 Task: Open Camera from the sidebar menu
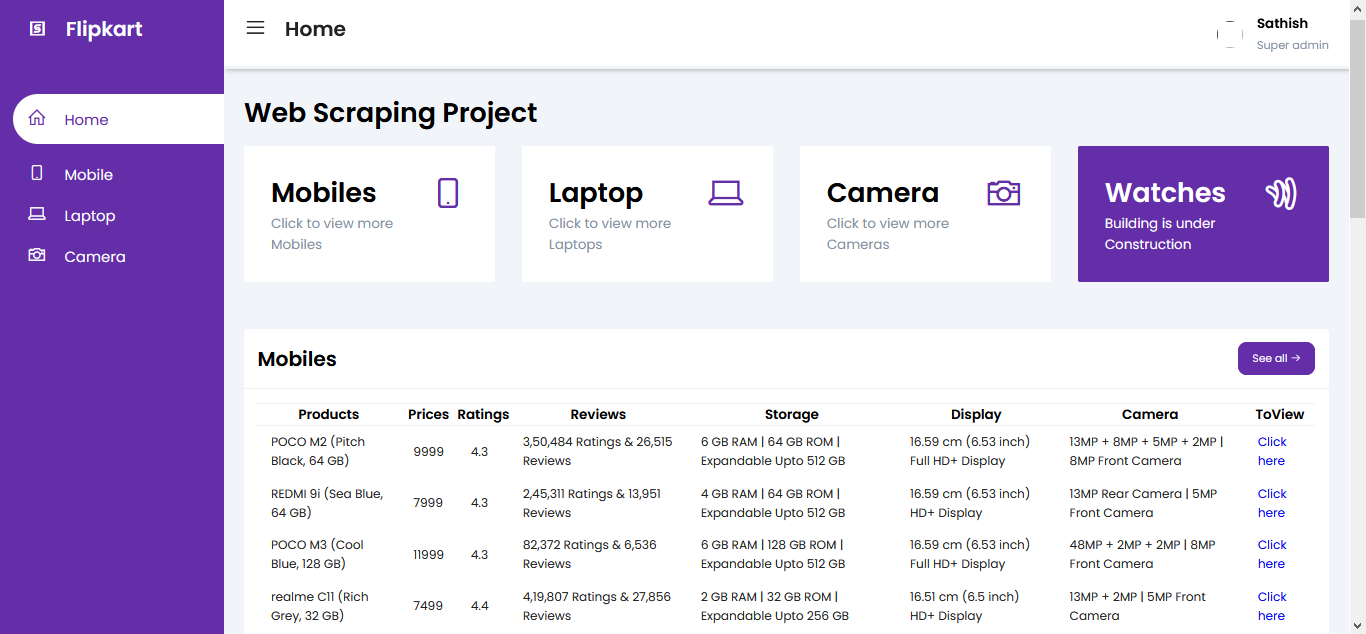click(x=94, y=256)
